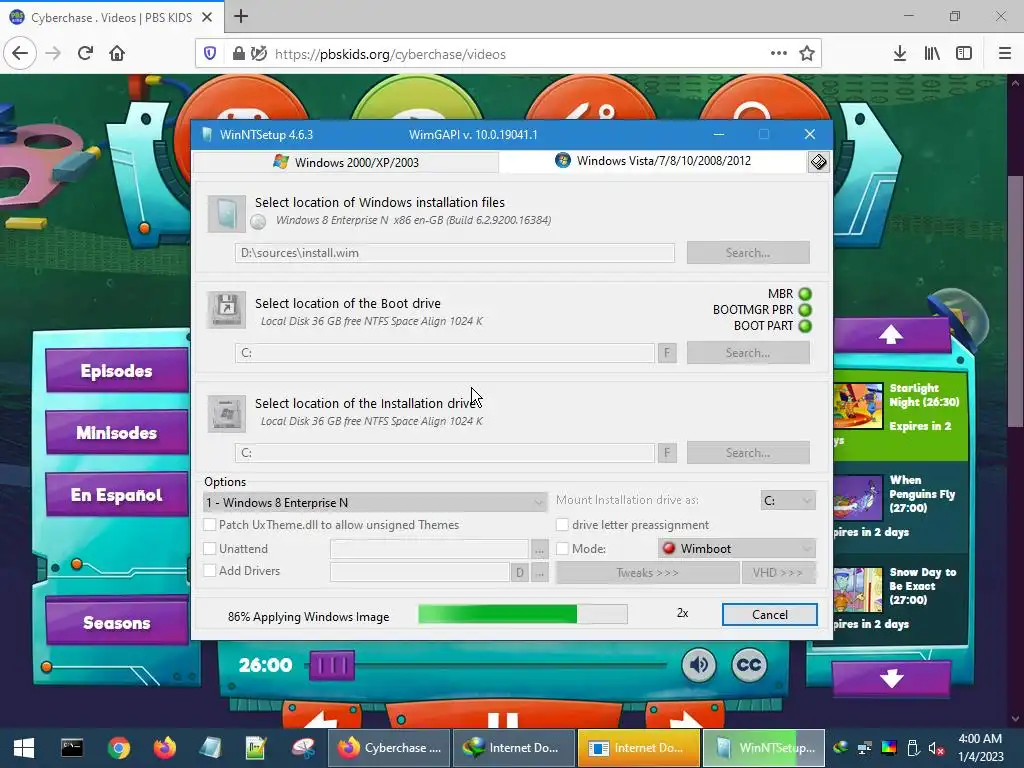This screenshot has height=768, width=1024.
Task: Select the Cyberchase Videos browser tab
Action: [x=111, y=18]
